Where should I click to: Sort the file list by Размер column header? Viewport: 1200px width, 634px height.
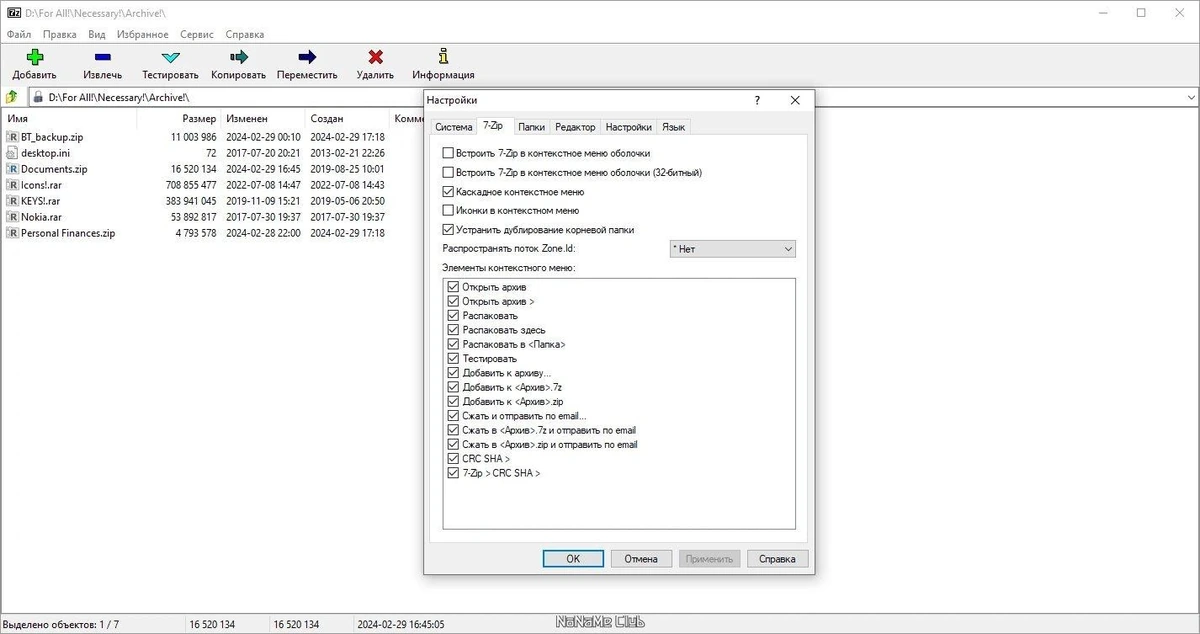(178, 118)
